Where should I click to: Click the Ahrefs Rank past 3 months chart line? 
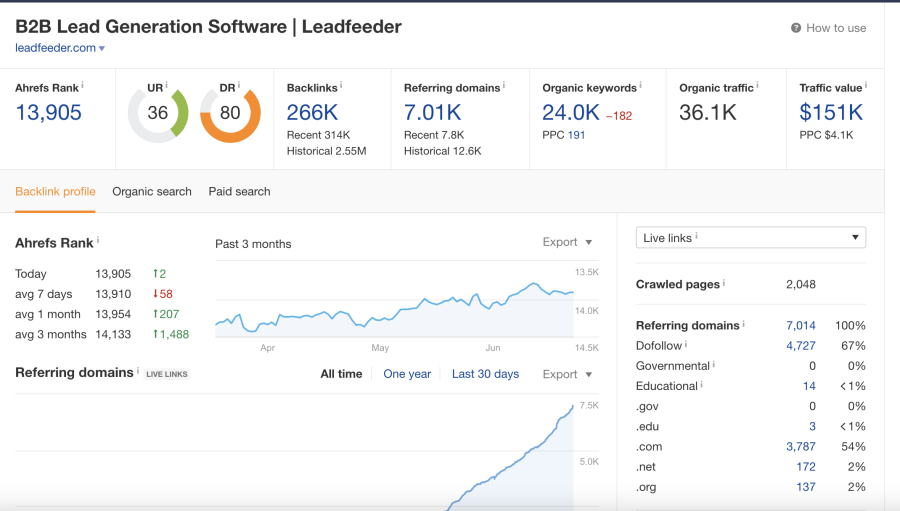[394, 307]
